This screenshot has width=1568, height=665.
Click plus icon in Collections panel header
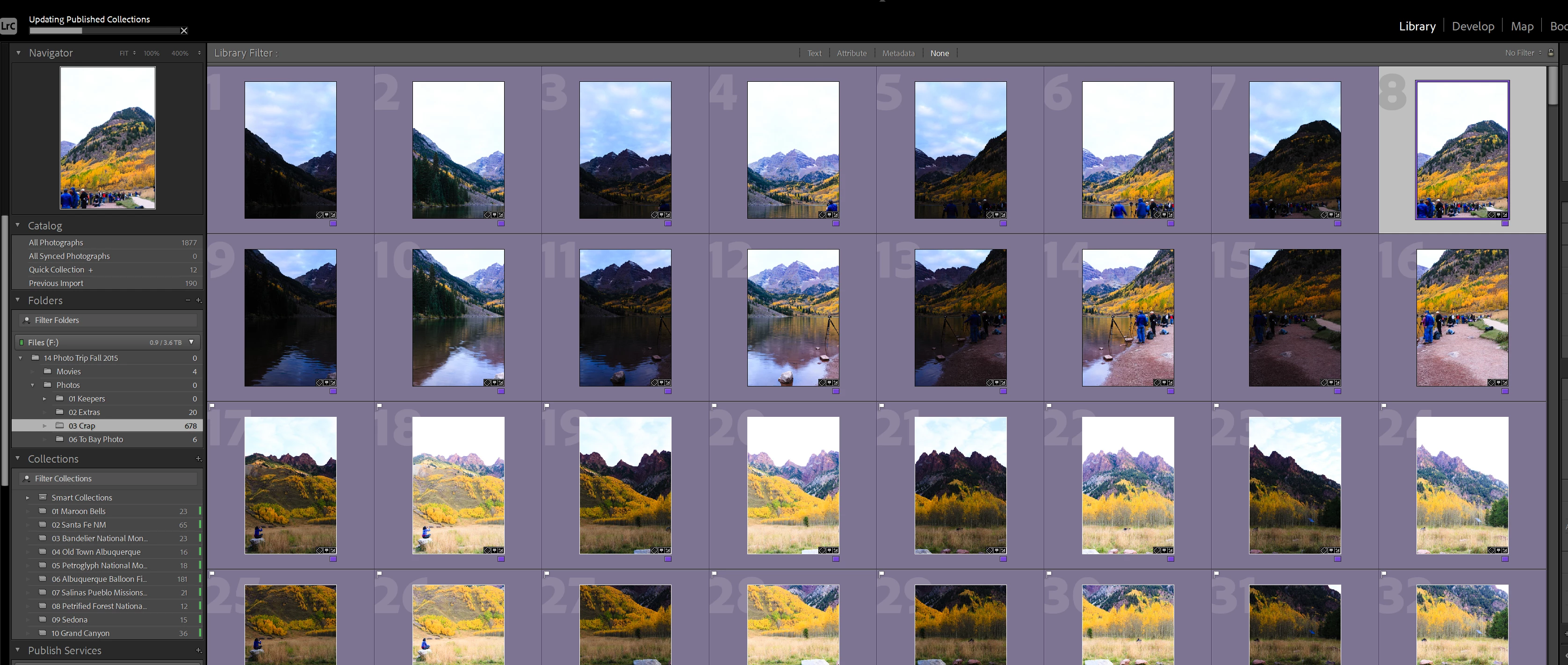[198, 459]
